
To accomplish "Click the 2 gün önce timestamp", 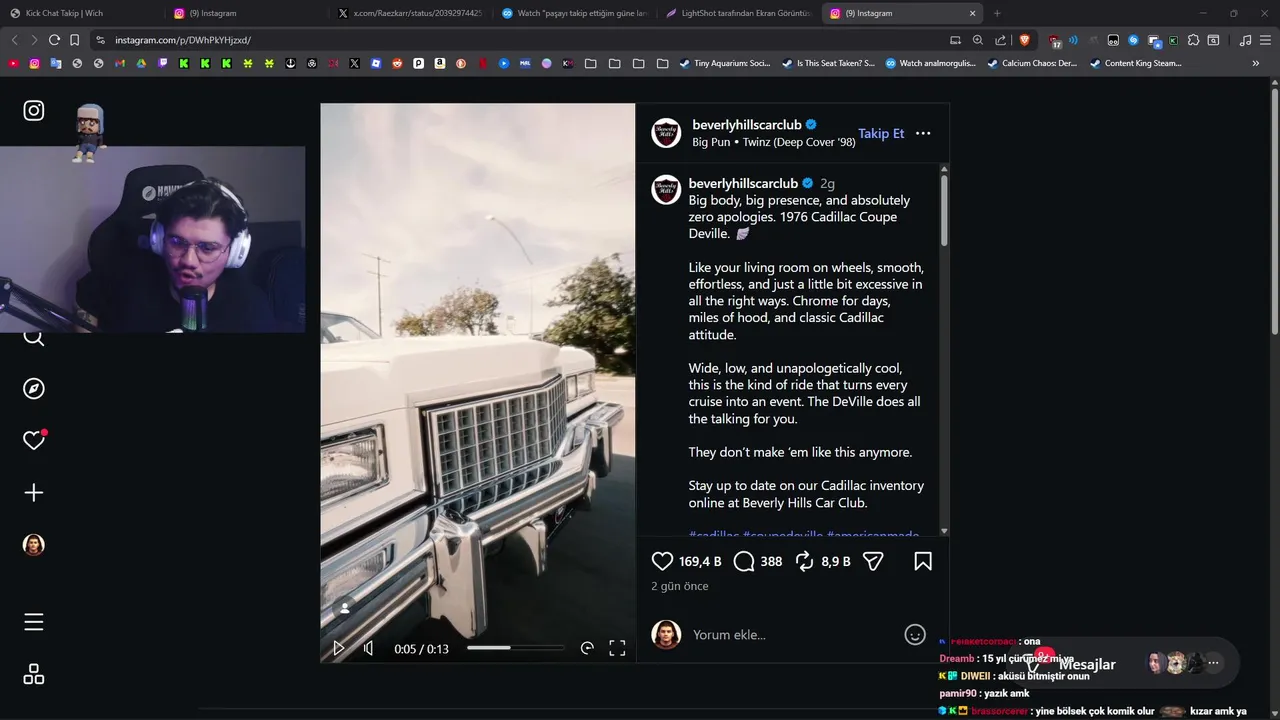I will point(680,586).
